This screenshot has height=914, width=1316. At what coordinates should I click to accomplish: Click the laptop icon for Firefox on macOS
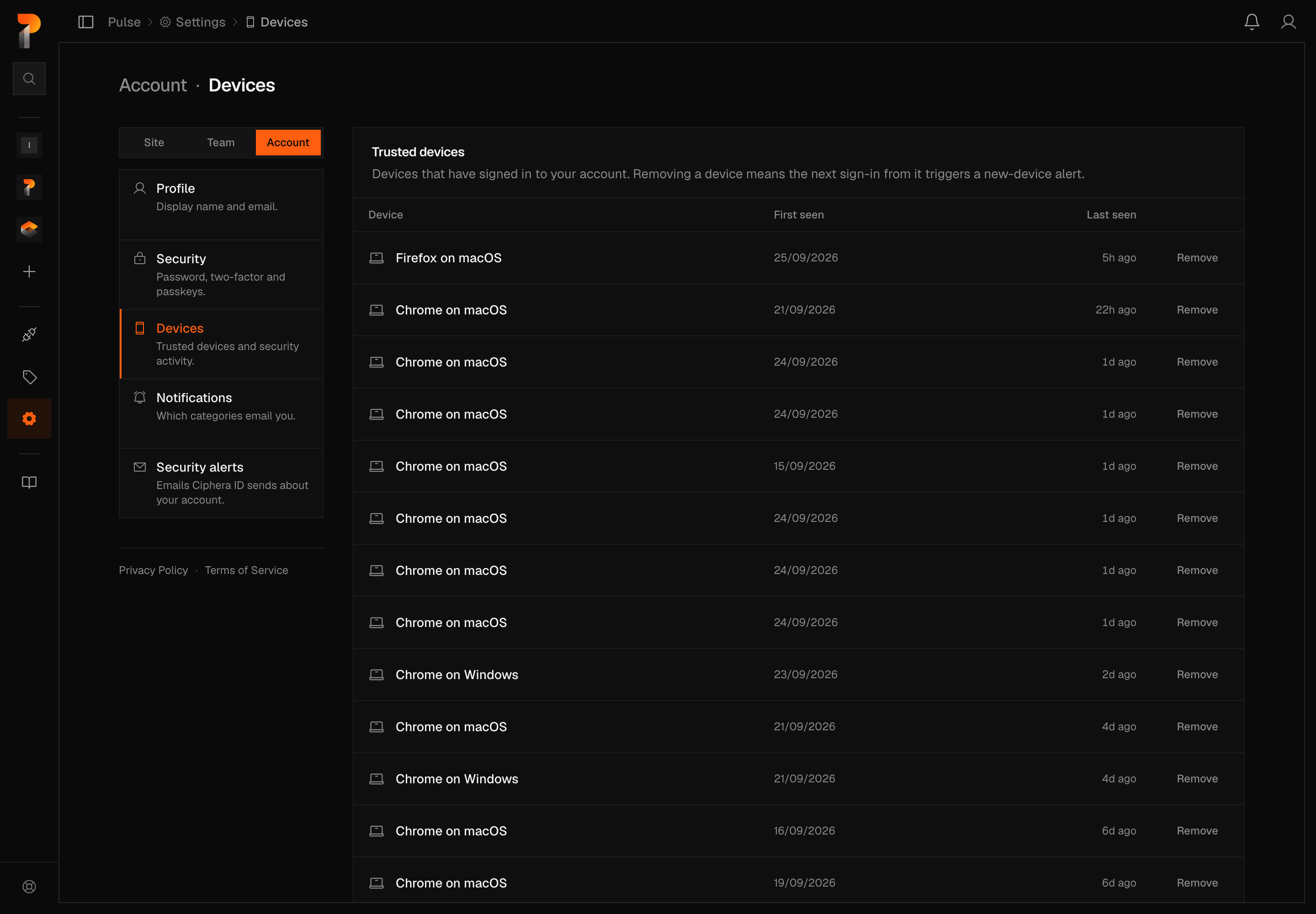(x=376, y=258)
